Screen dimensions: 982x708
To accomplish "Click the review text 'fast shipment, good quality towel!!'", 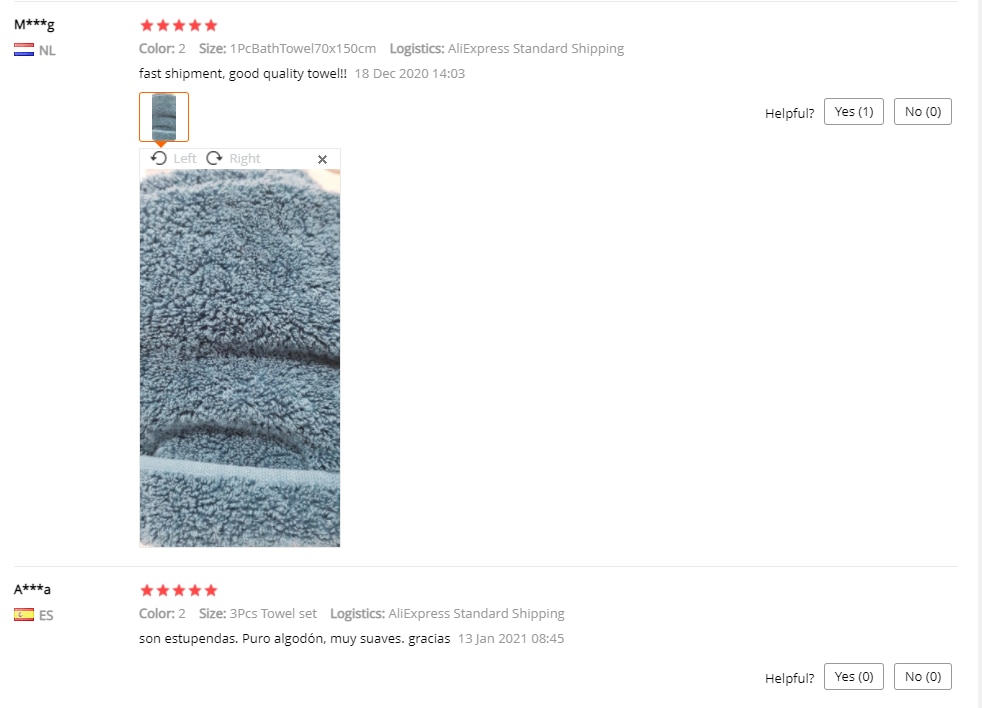I will click(x=242, y=73).
